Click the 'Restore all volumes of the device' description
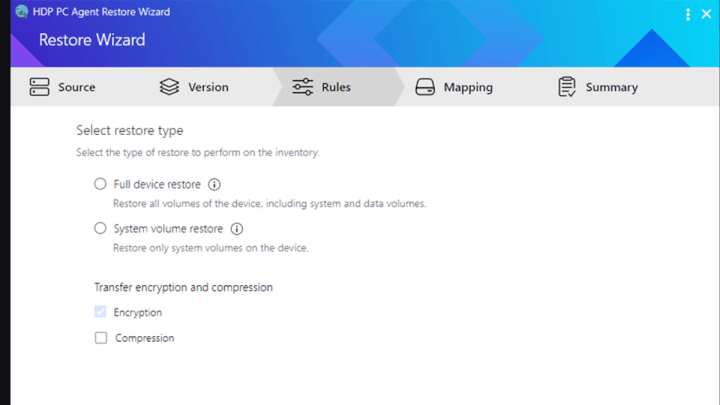Screen dimensions: 720x405 coord(270,203)
